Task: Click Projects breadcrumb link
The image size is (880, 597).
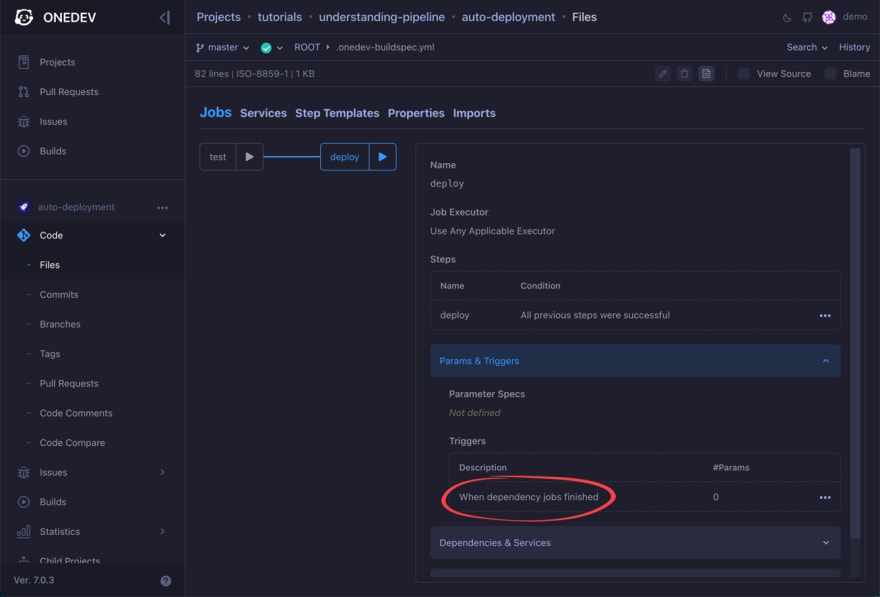Action: [218, 17]
